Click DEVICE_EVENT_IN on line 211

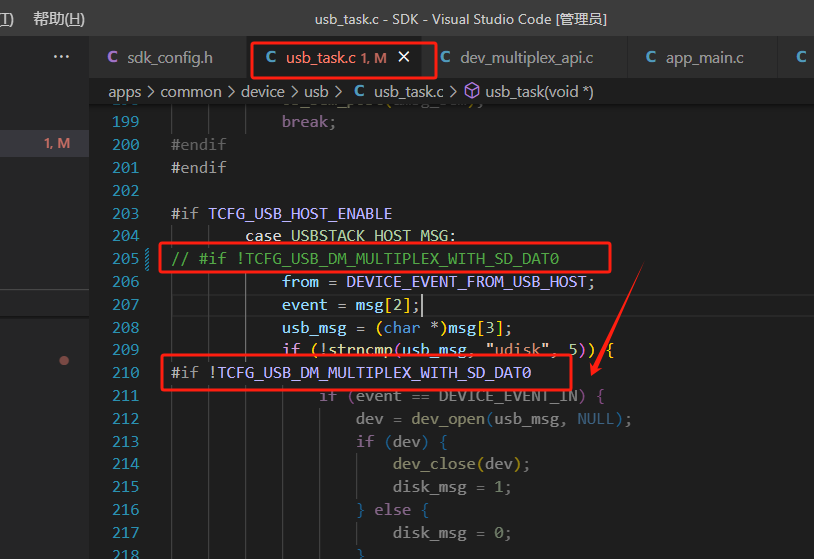[508, 396]
